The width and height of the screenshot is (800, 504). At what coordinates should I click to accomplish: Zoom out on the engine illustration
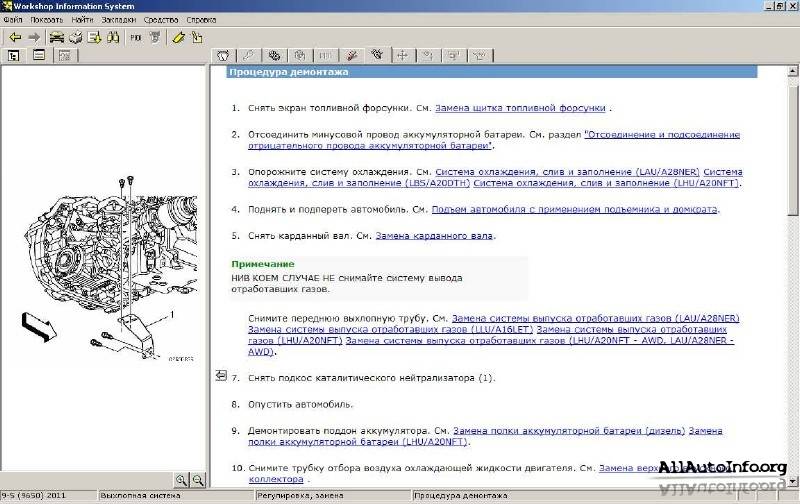(198, 480)
